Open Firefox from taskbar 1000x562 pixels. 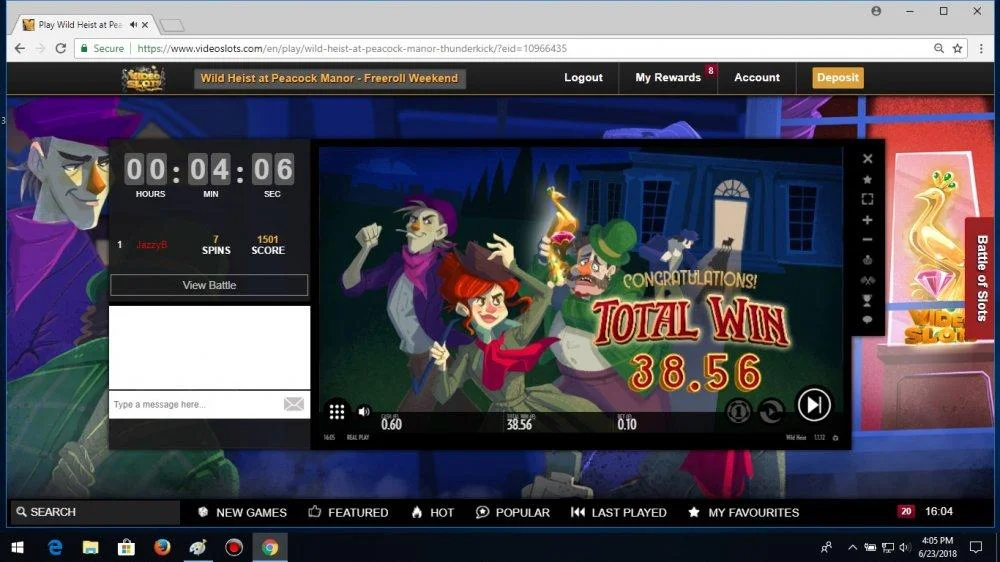162,547
